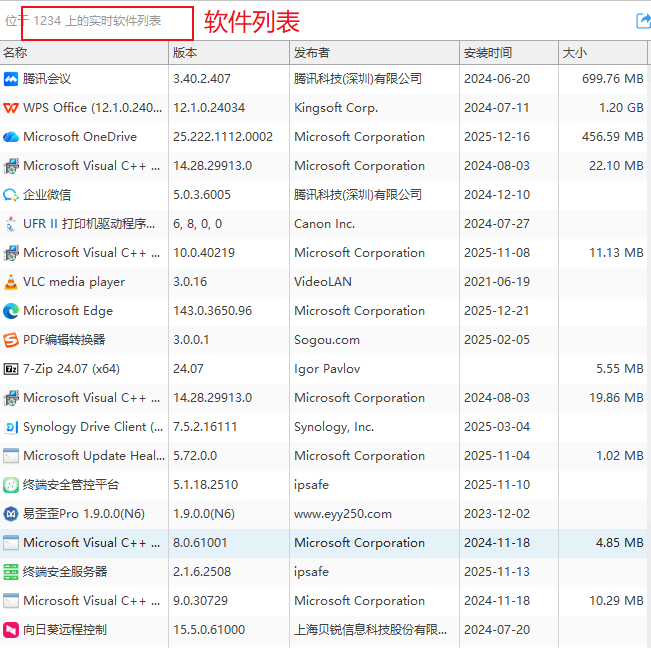Click the Microsoft Edge icon
Image resolution: width=651 pixels, height=648 pixels.
pos(11,311)
